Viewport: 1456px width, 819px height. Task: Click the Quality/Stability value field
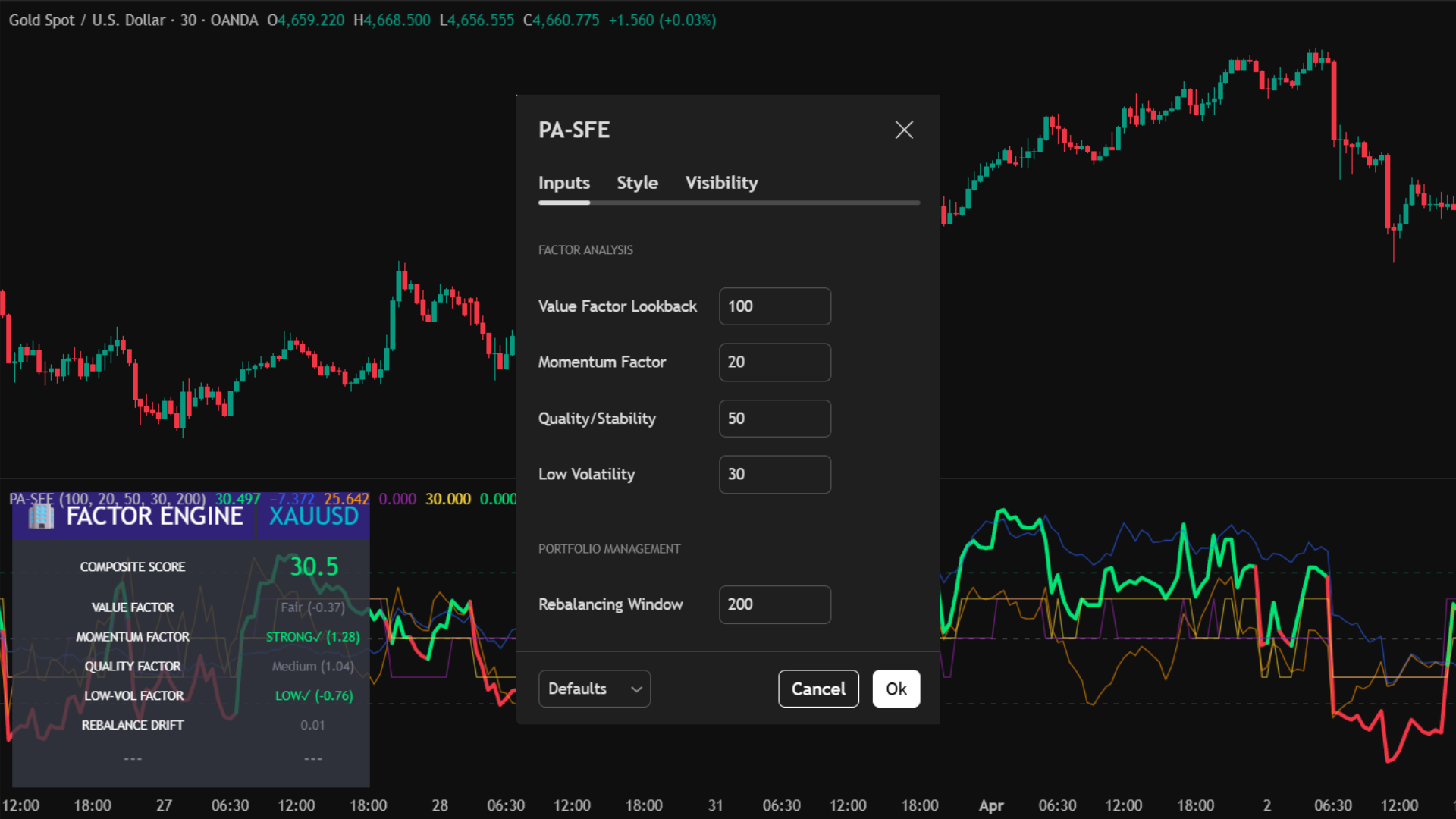(774, 419)
